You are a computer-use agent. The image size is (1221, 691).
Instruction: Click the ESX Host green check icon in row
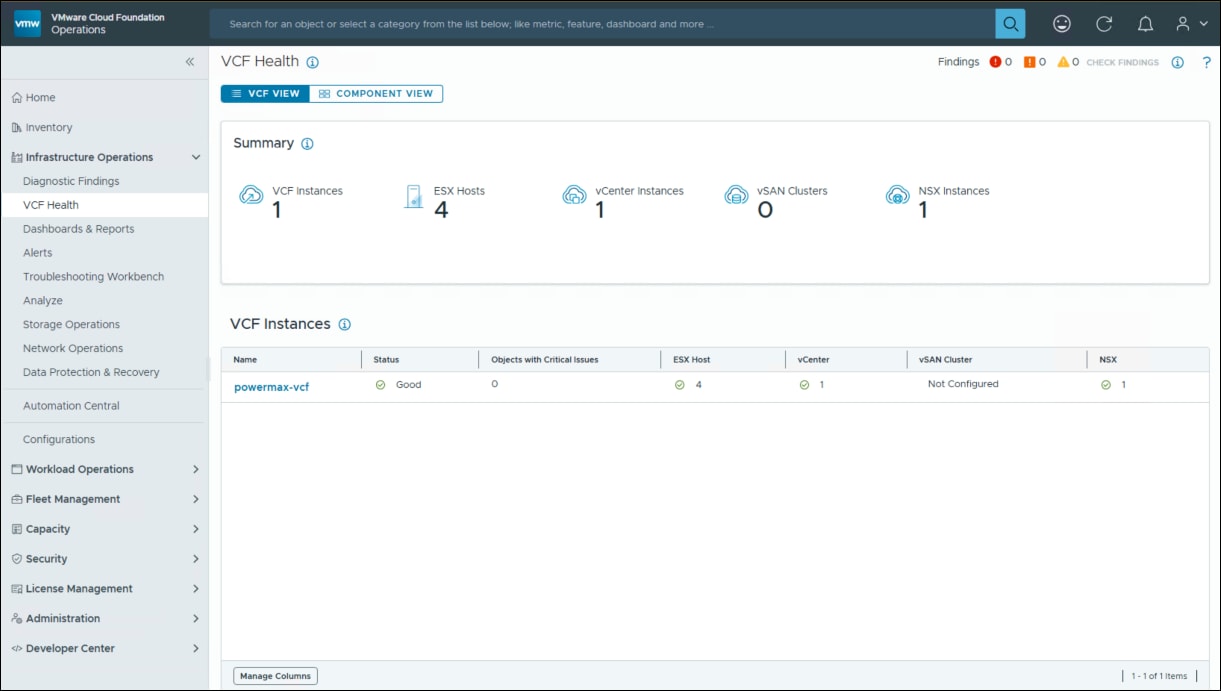click(x=680, y=385)
